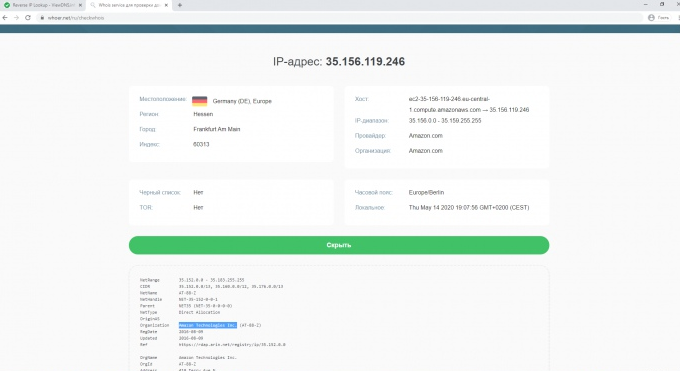The image size is (680, 371).
Task: Click the German flag icon
Action: point(199,101)
